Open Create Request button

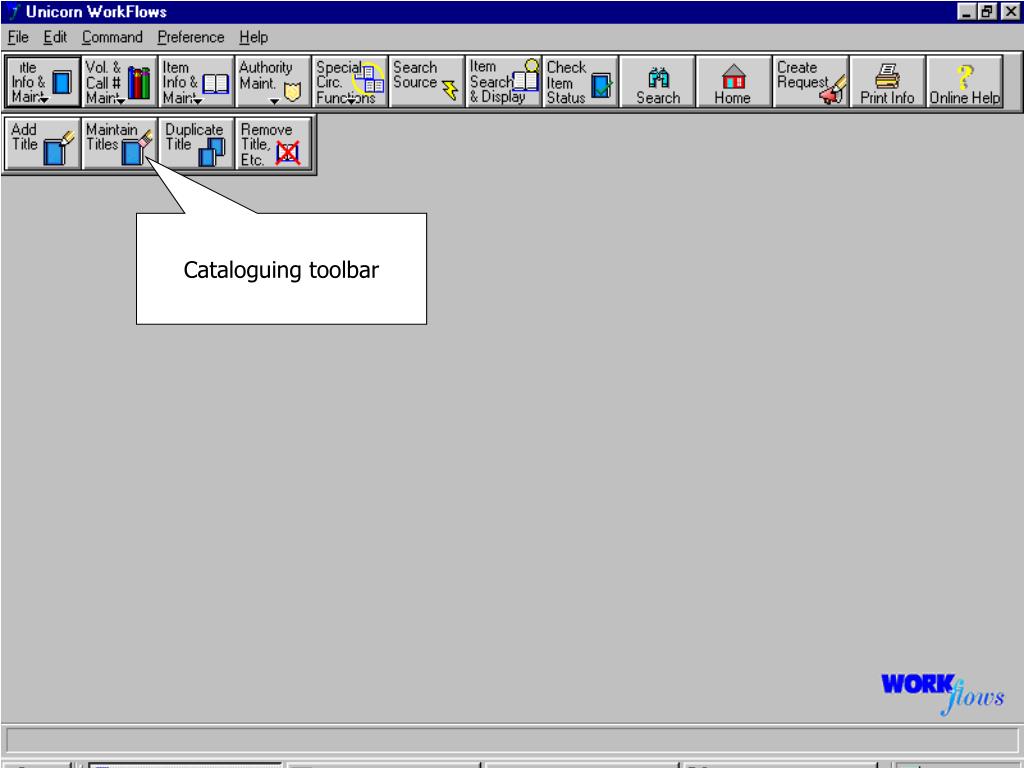click(x=811, y=82)
